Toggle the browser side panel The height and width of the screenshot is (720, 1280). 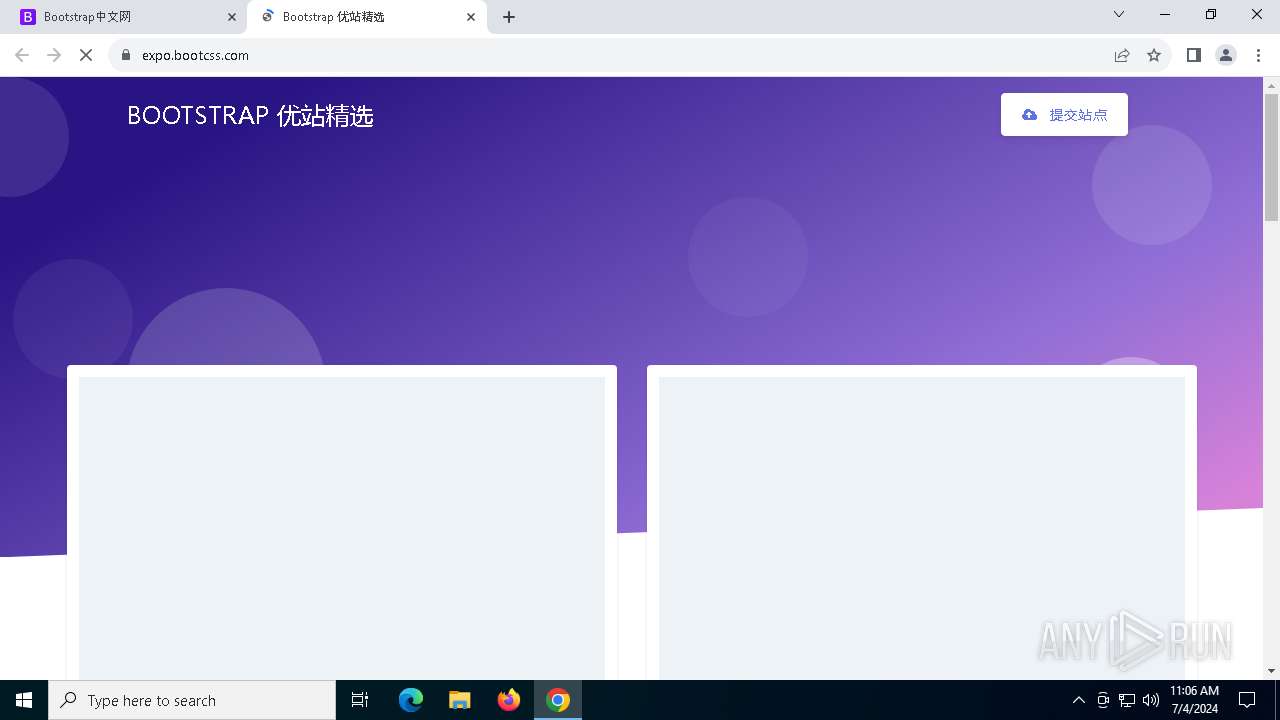click(1194, 55)
